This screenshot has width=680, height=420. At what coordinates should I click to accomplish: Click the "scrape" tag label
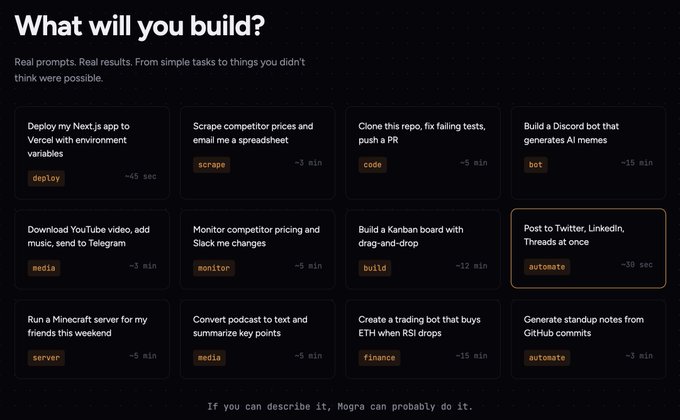[x=212, y=164]
